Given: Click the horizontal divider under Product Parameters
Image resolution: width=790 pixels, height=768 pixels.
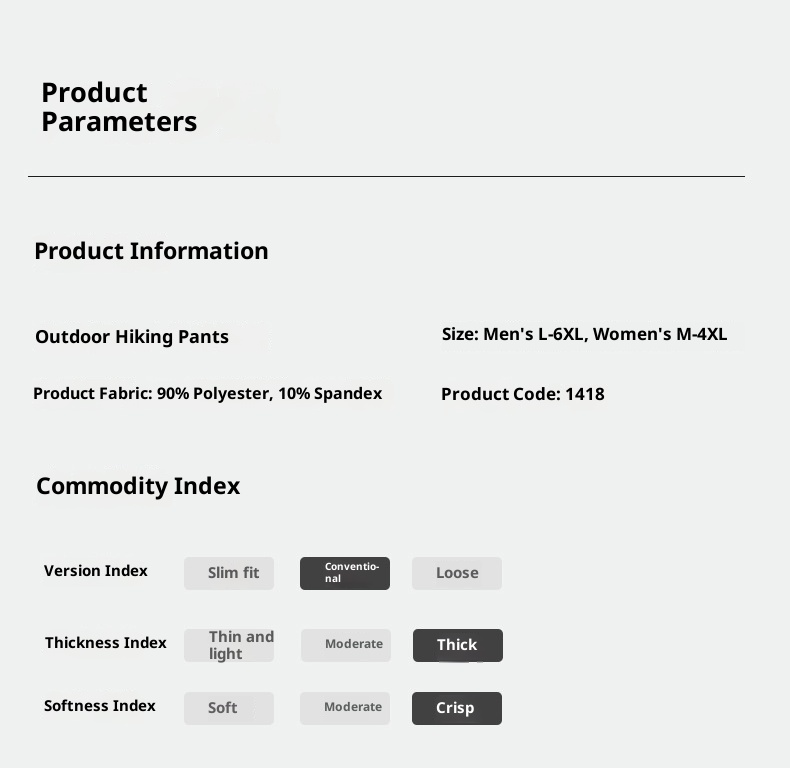Looking at the screenshot, I should (386, 177).
